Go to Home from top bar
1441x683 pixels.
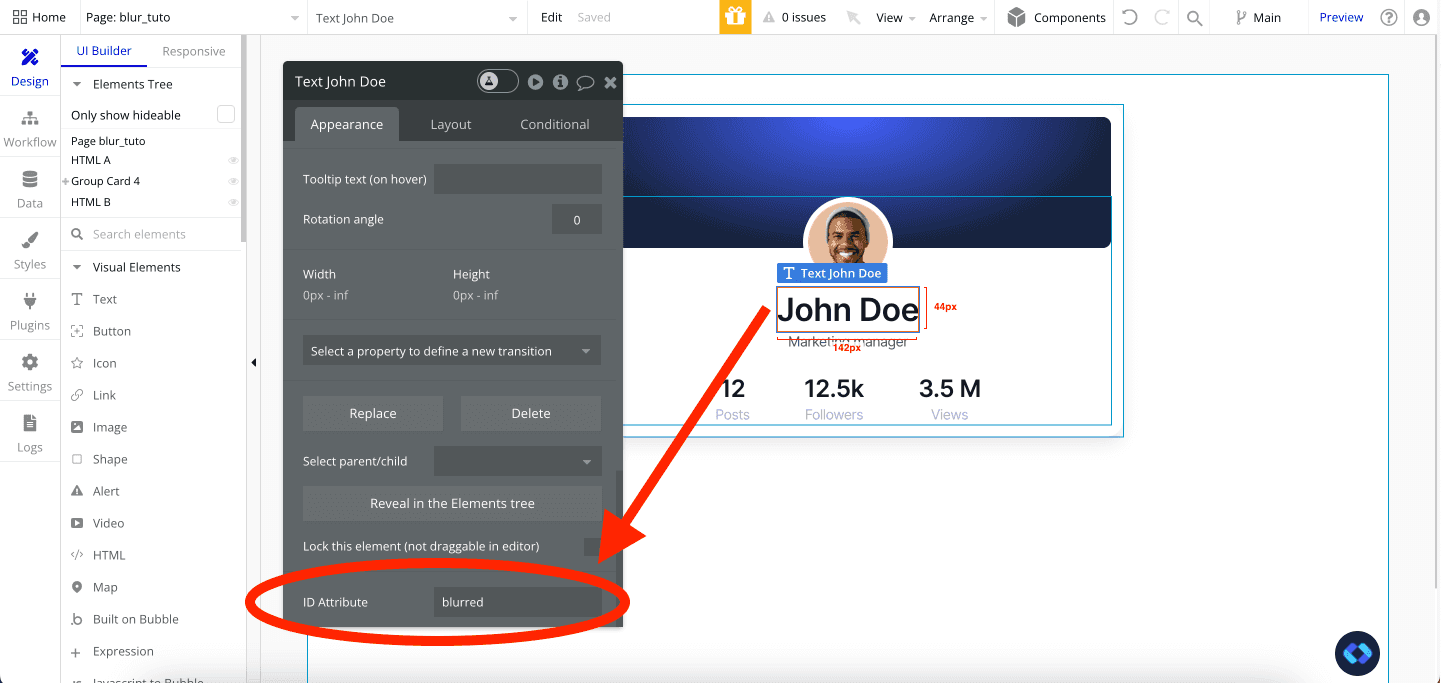[40, 17]
